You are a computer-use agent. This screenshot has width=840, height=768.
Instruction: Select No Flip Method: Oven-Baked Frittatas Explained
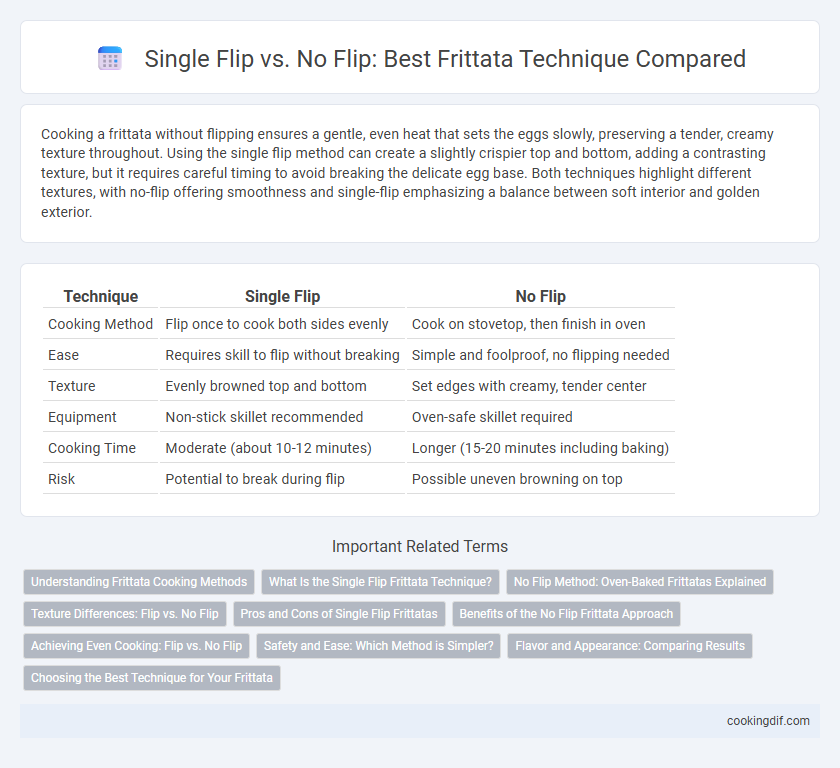tap(640, 582)
